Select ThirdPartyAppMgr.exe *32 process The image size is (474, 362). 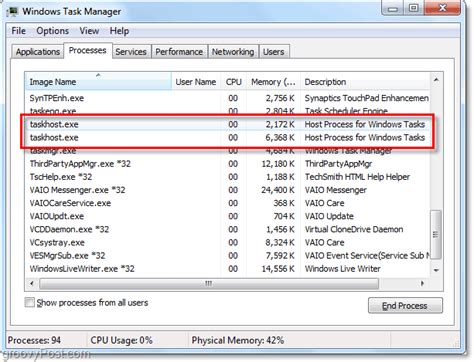[227, 164]
